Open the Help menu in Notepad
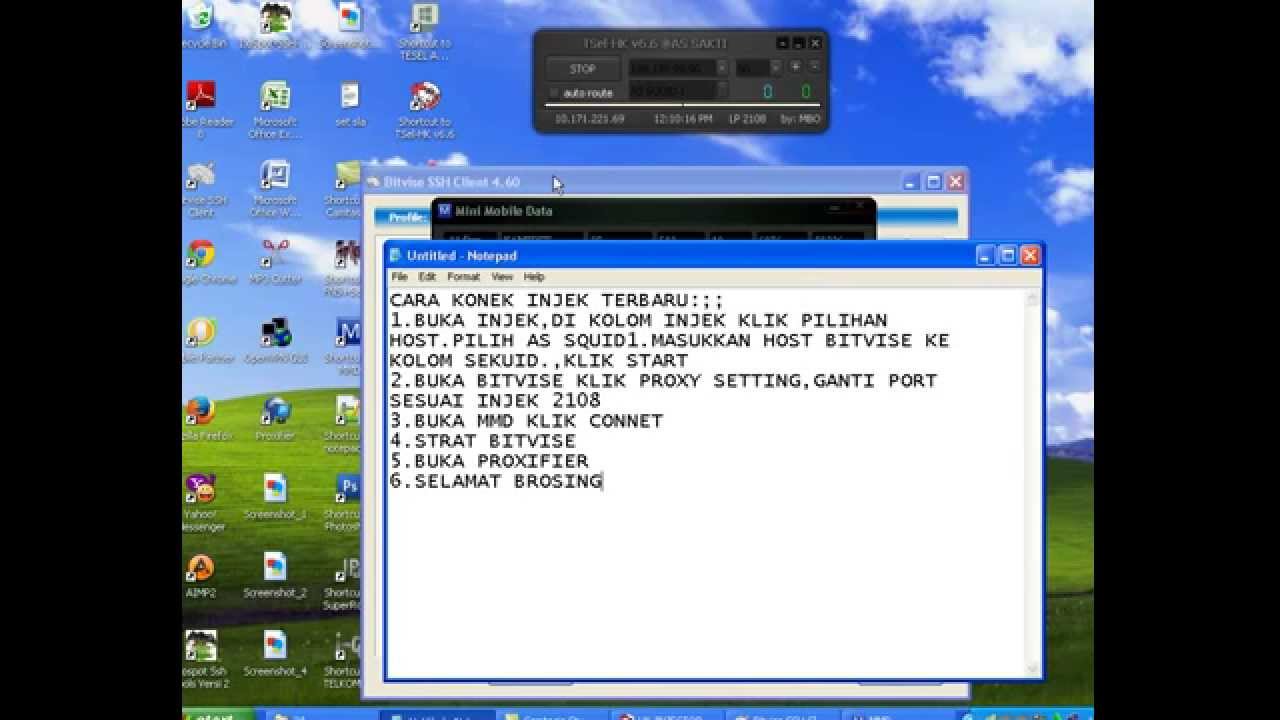Image resolution: width=1280 pixels, height=720 pixels. point(534,277)
